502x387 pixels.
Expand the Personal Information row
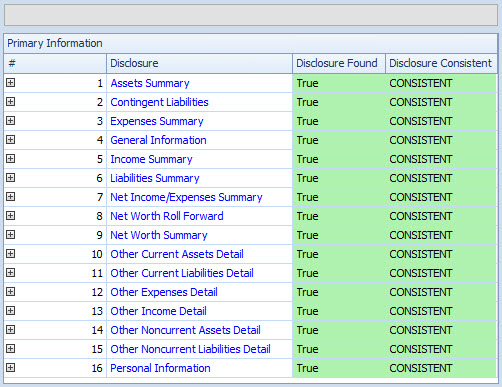tap(11, 367)
